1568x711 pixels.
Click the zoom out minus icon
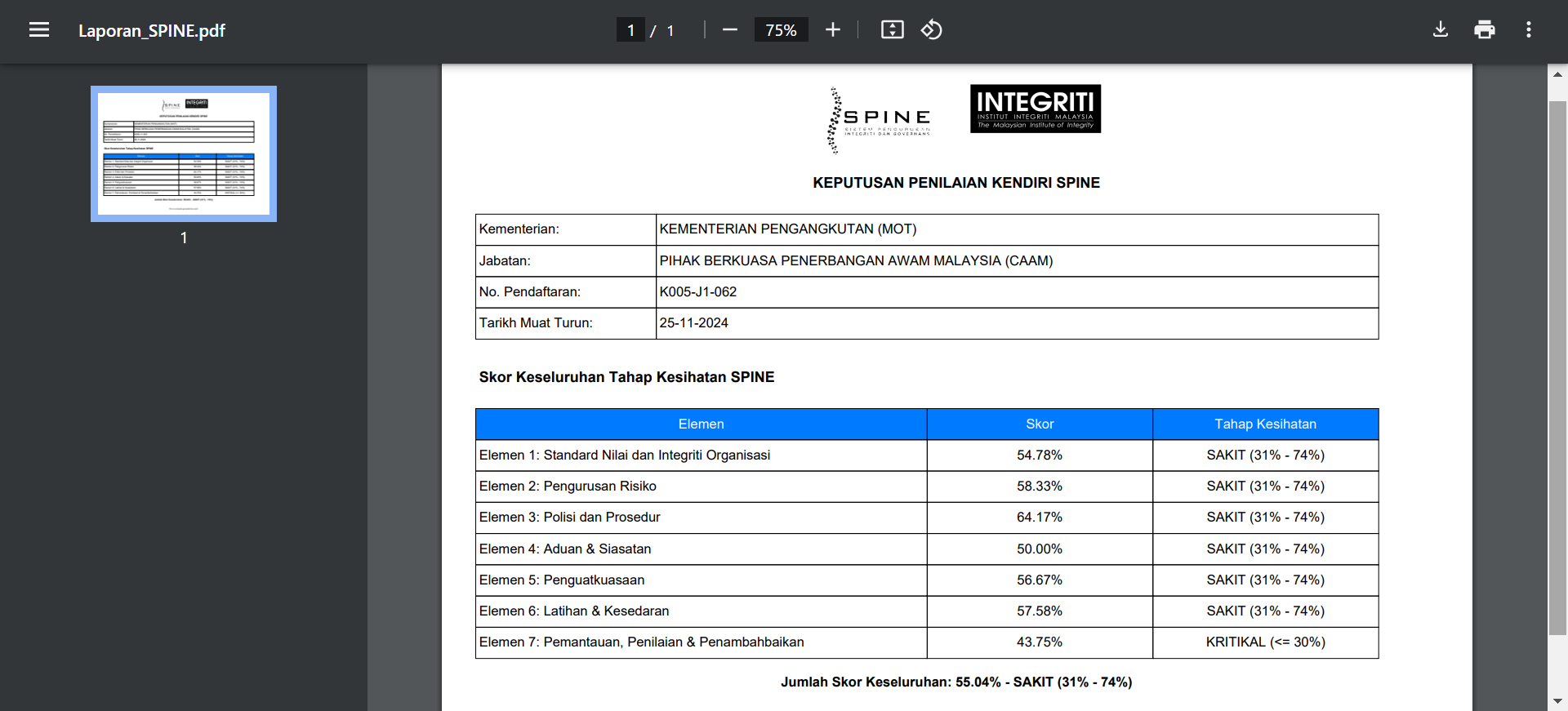point(730,30)
